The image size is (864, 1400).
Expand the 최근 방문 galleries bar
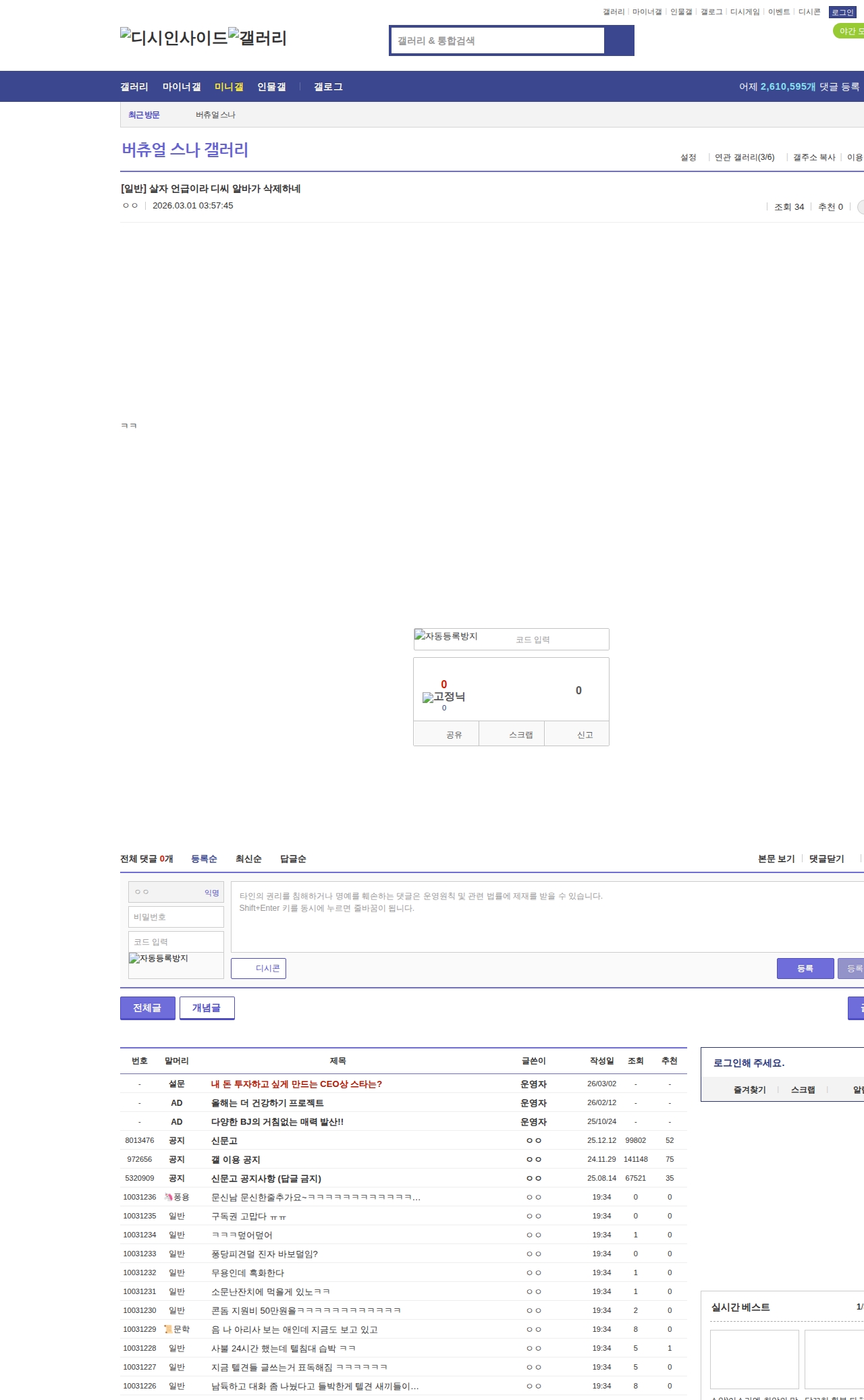point(144,115)
